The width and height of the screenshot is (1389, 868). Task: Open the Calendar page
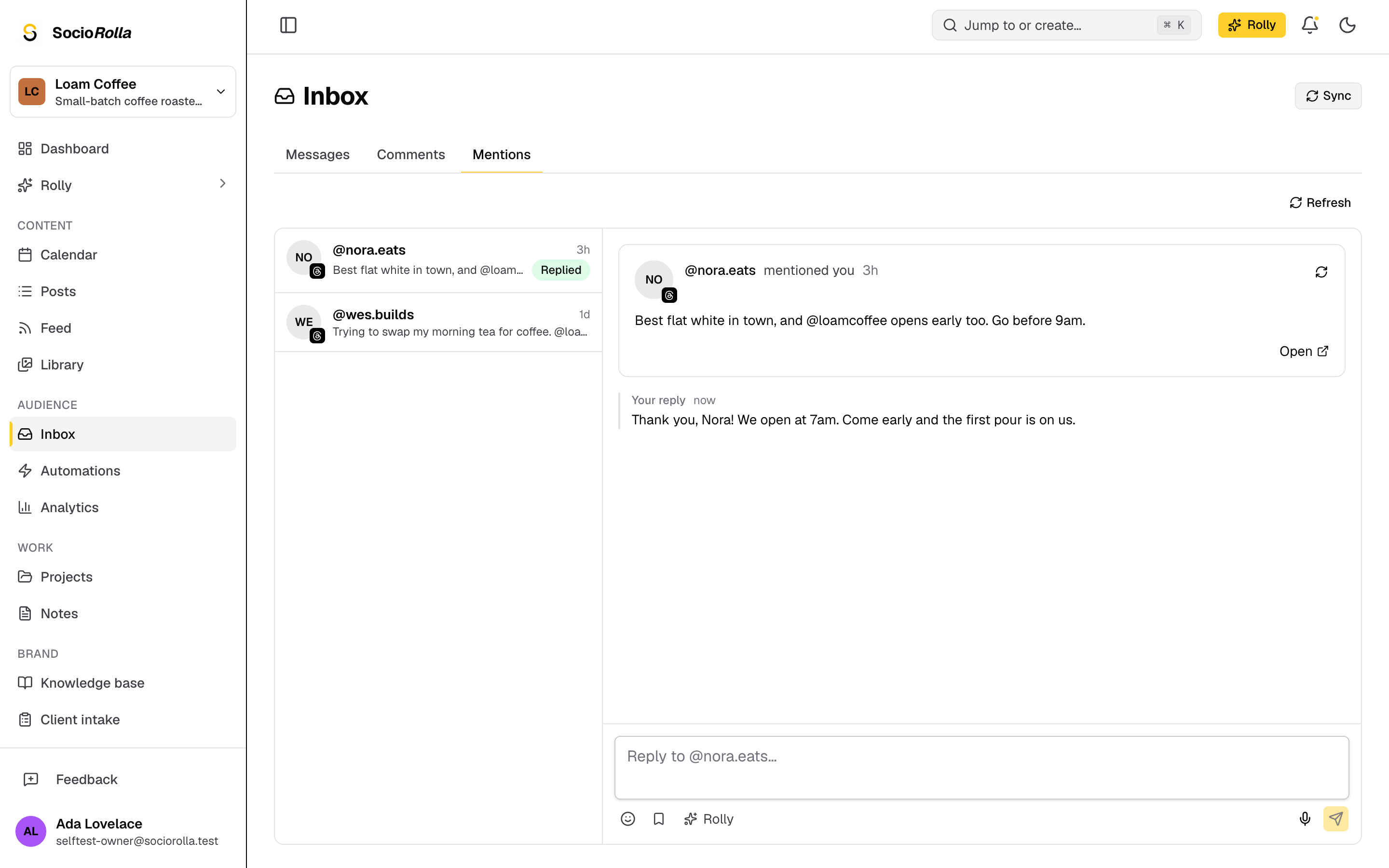tap(123, 254)
